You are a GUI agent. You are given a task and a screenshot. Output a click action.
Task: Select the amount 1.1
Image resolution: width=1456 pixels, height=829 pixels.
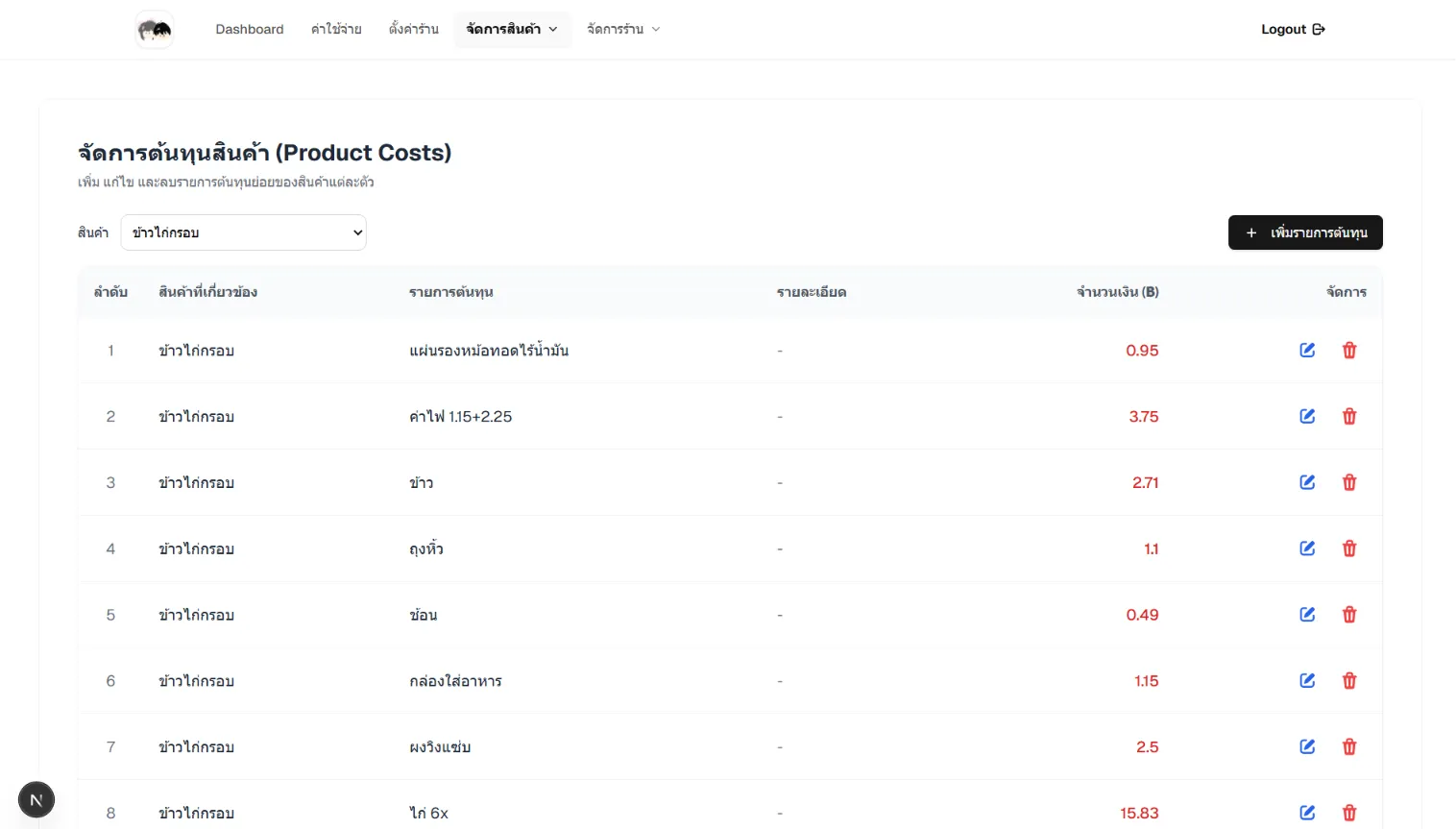click(1152, 549)
